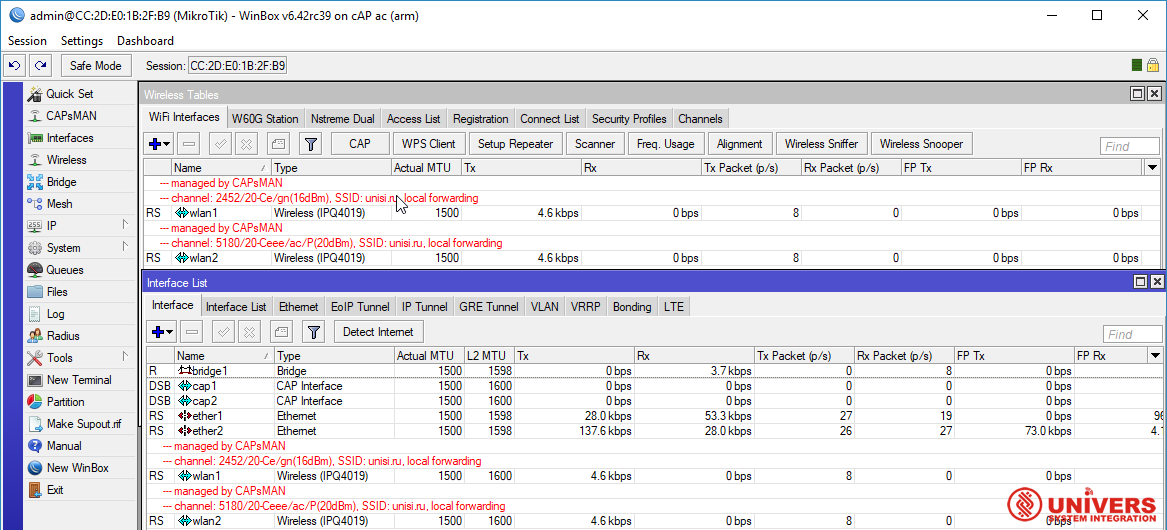Open Make Supout.rif in the sidebar
The image size is (1167, 530).
point(83,424)
